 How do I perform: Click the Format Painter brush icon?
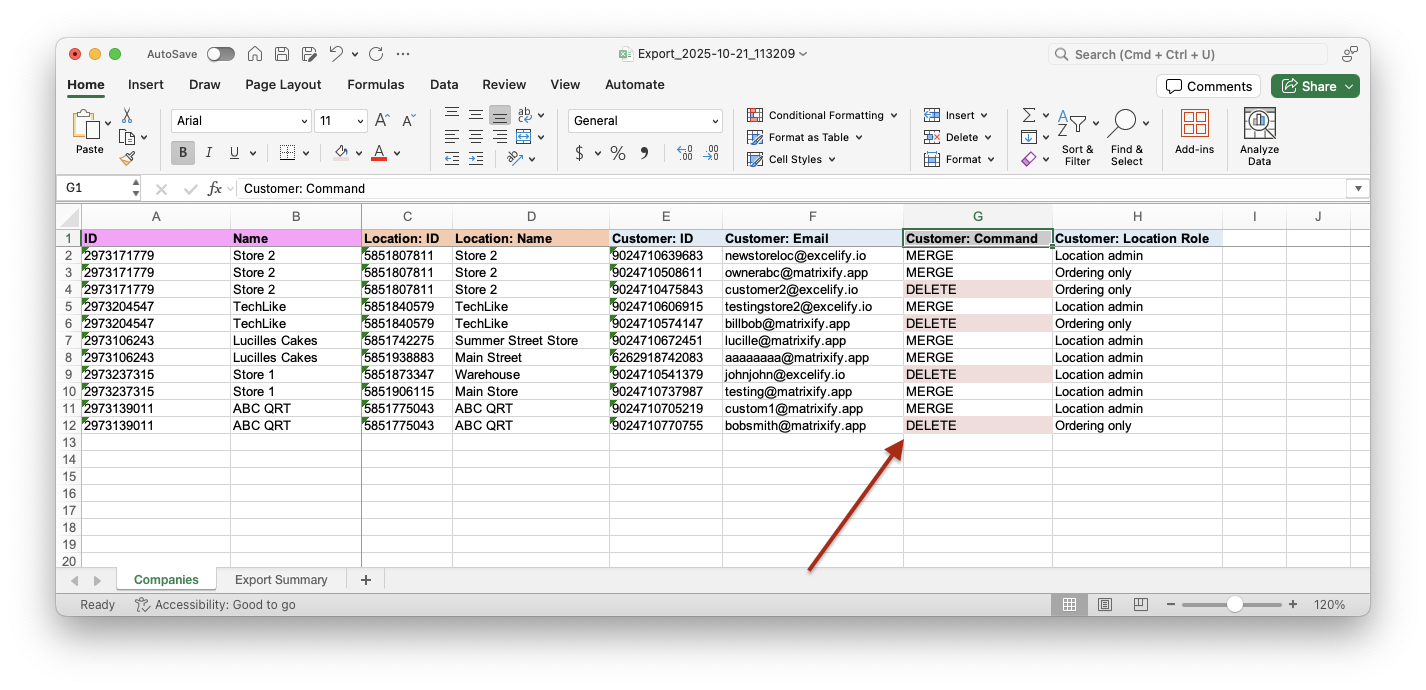pyautogui.click(x=127, y=158)
